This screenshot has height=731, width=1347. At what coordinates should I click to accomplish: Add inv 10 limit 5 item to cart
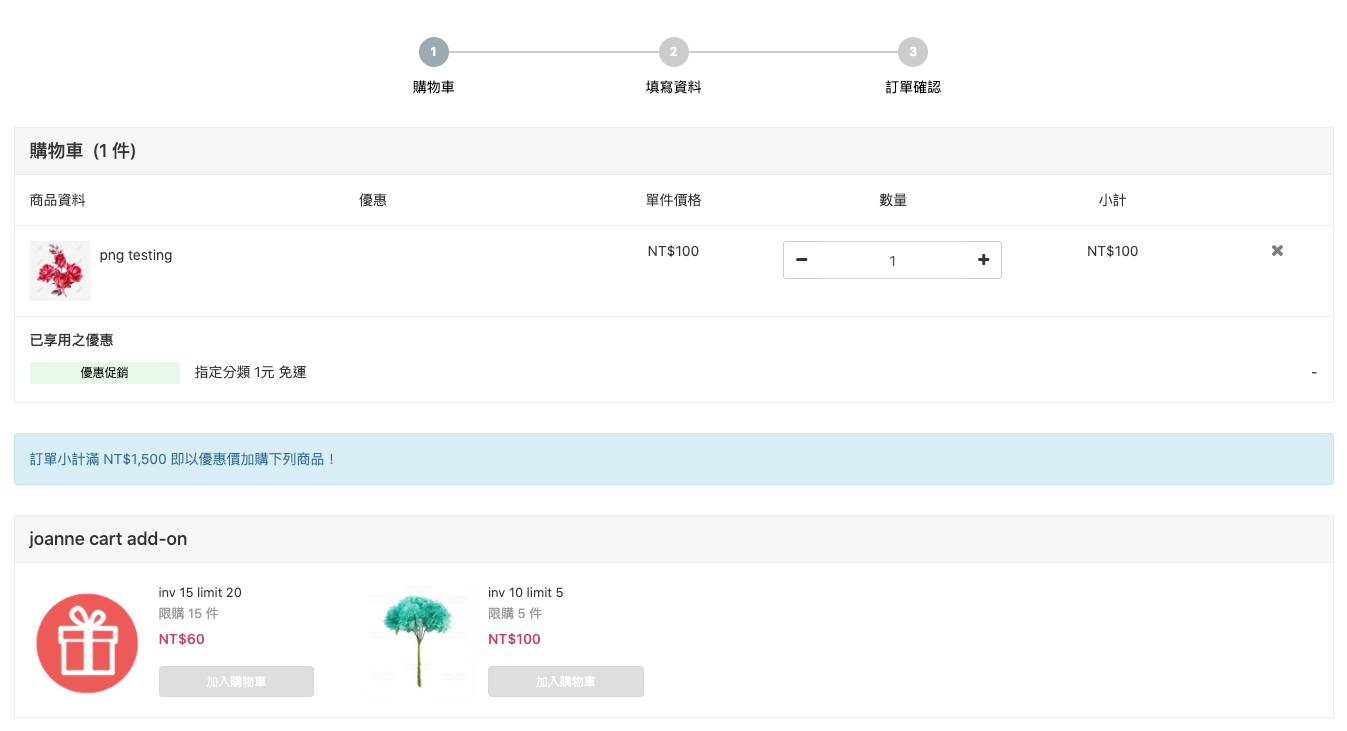566,681
